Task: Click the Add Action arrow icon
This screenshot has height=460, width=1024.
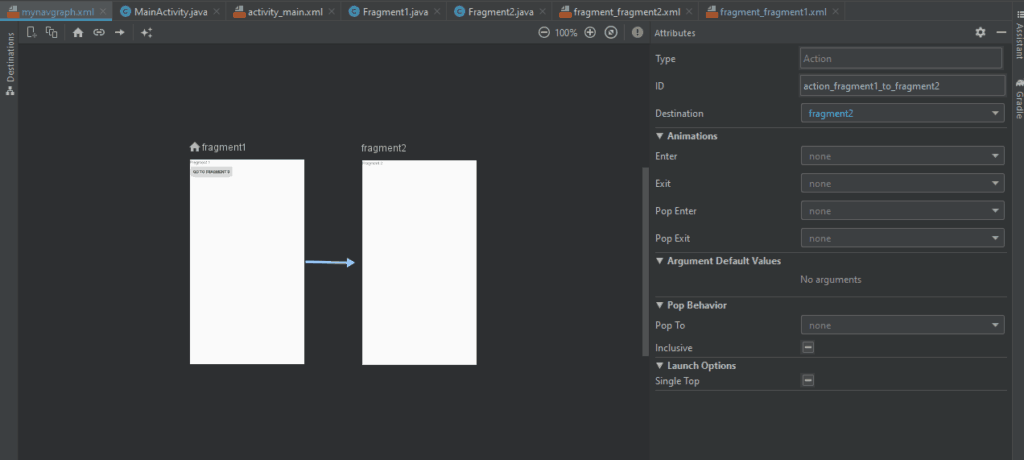Action: pyautogui.click(x=120, y=32)
